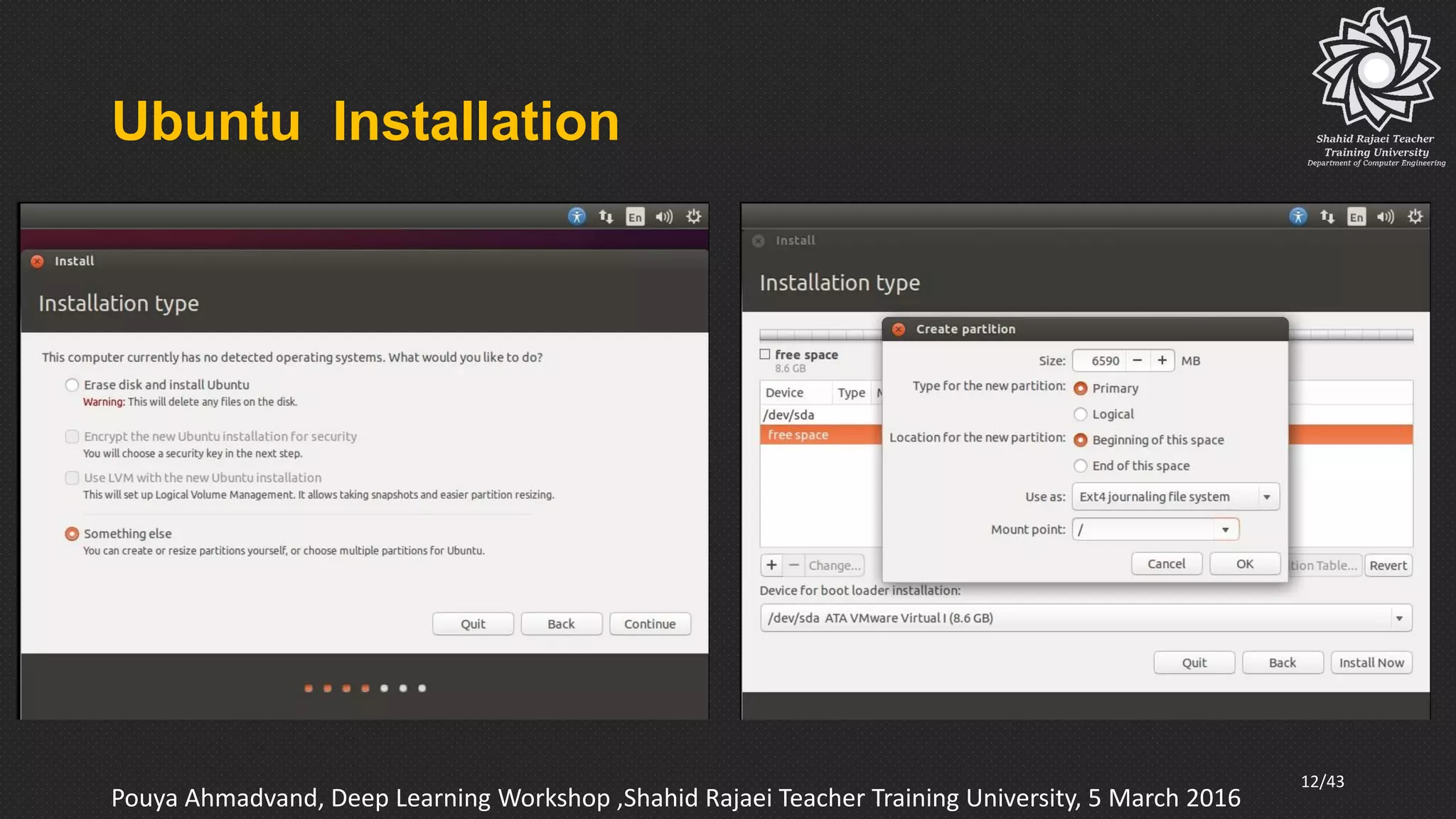Click Change... partition button

click(835, 565)
